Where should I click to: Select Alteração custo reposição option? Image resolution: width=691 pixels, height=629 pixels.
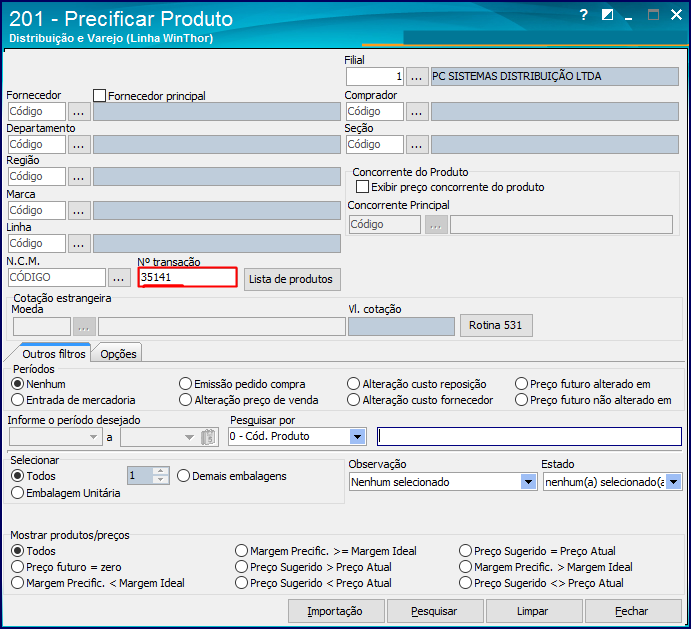(353, 384)
